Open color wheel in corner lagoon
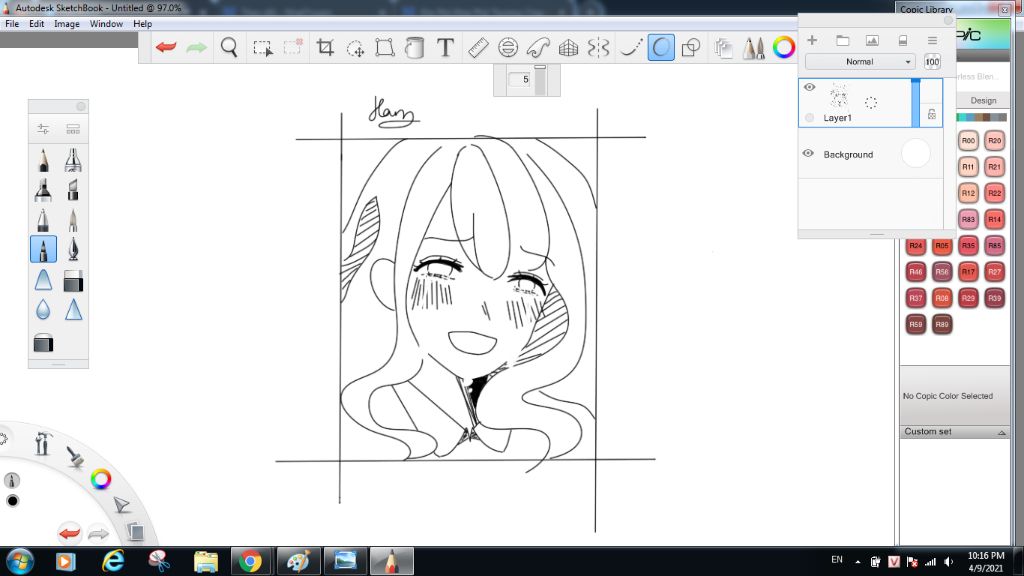This screenshot has height=576, width=1024. click(x=101, y=479)
